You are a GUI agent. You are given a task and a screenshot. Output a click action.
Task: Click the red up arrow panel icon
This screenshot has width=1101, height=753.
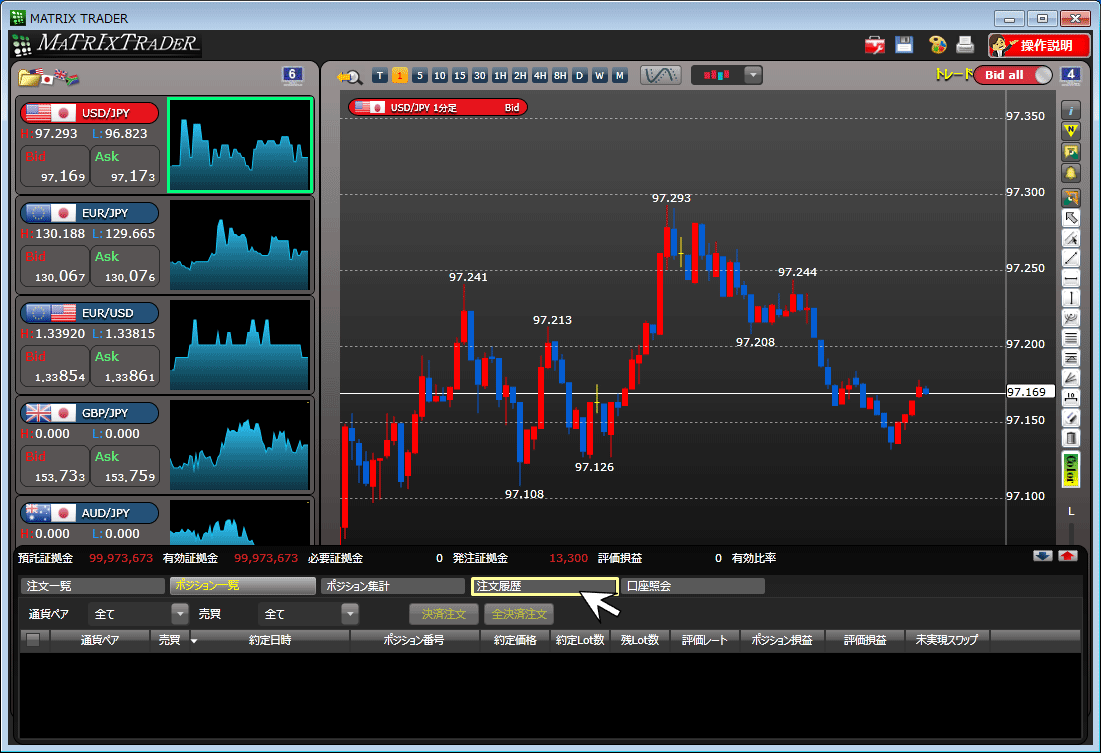pyautogui.click(x=1068, y=556)
